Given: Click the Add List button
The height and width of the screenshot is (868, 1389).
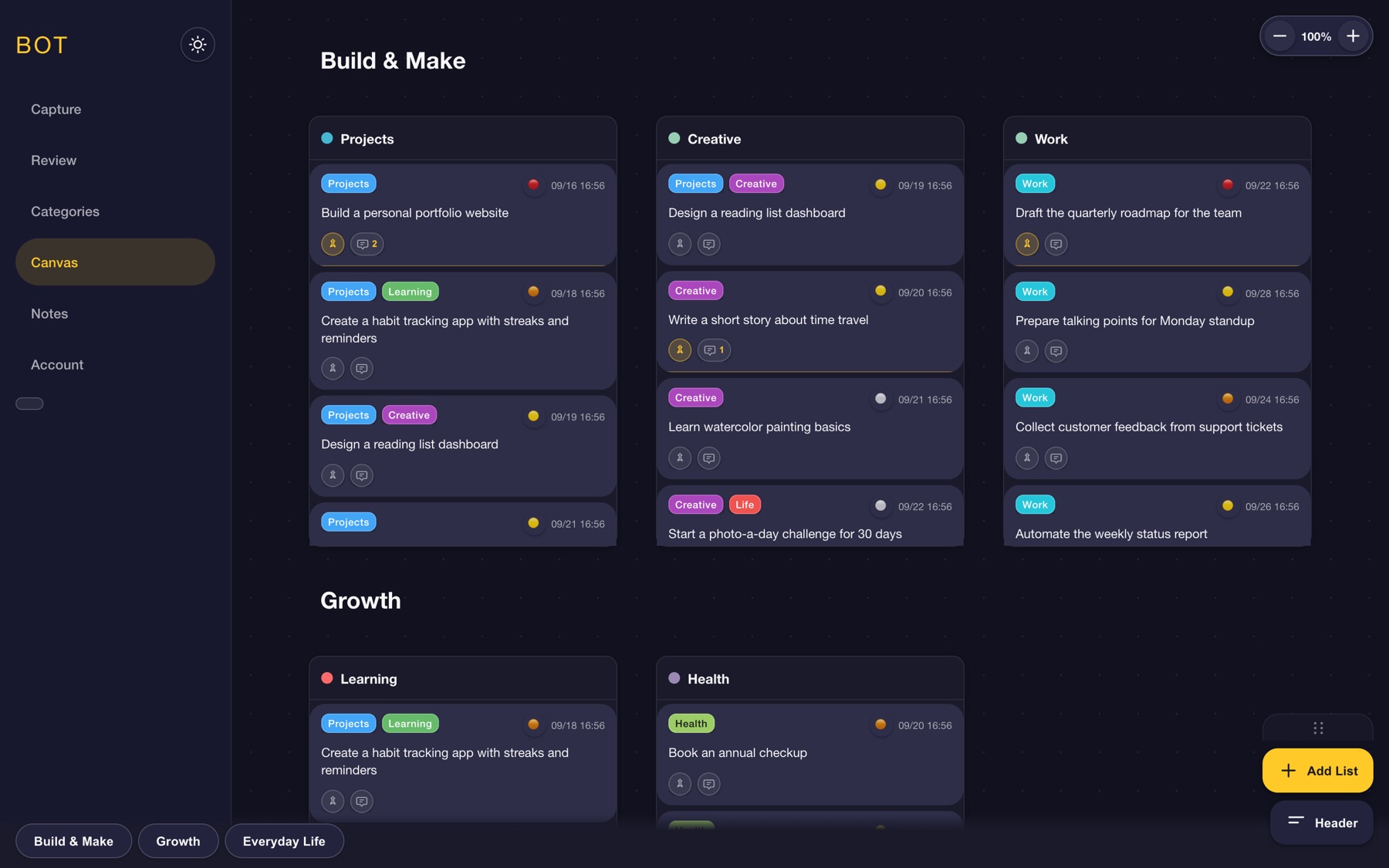Looking at the screenshot, I should click(1318, 770).
